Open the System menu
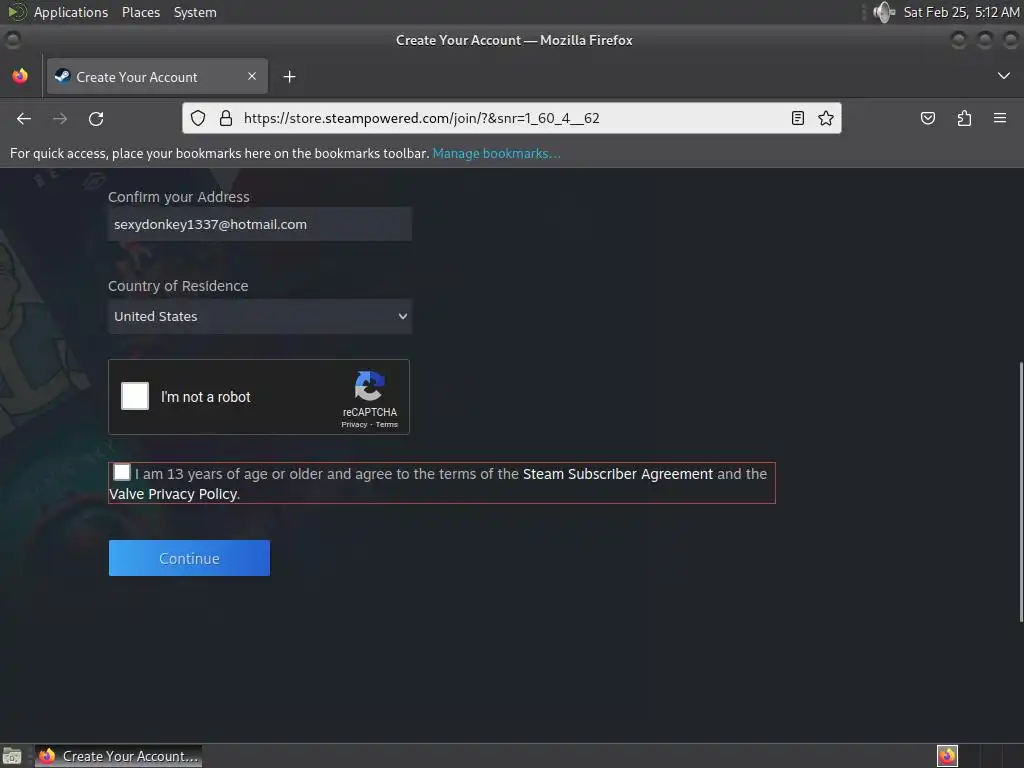The height and width of the screenshot is (768, 1024). pos(195,12)
